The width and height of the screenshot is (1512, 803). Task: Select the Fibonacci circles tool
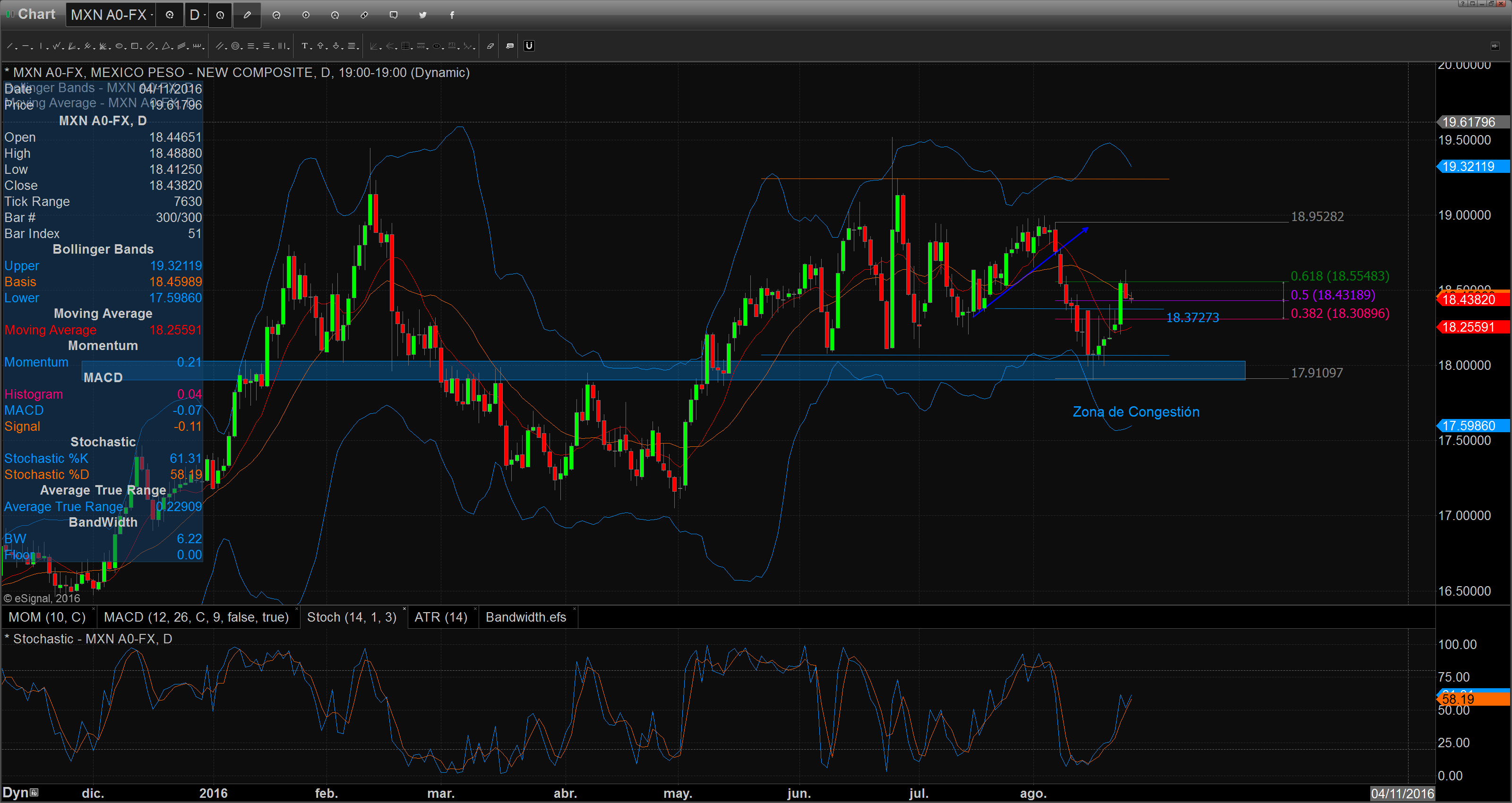point(235,46)
